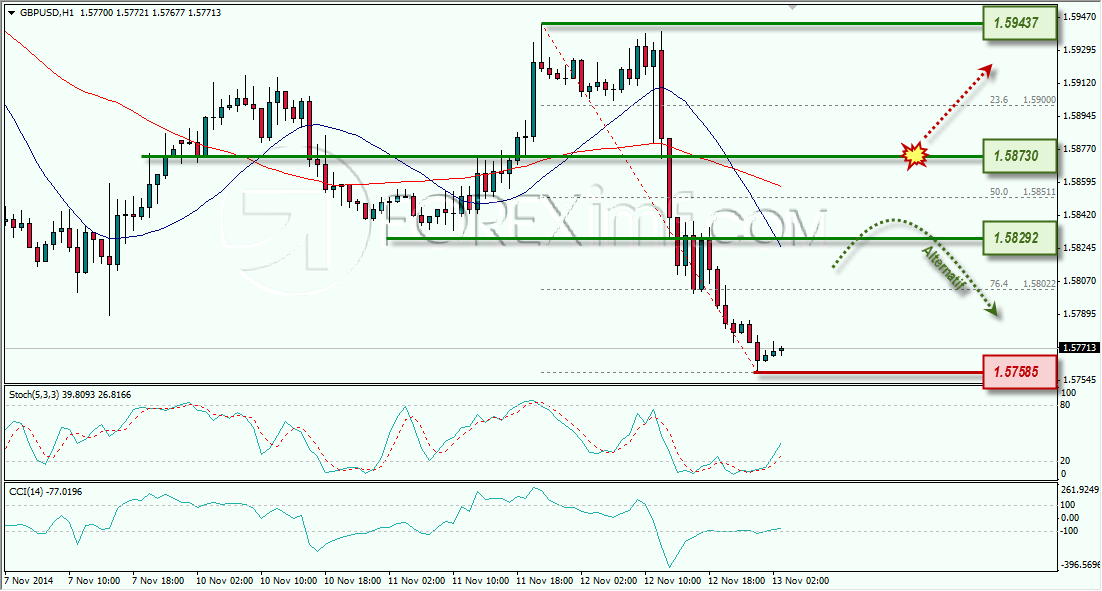Screen dimensions: 1102x591
Task: Click price axis value 1.59295
Action: tap(1080, 49)
